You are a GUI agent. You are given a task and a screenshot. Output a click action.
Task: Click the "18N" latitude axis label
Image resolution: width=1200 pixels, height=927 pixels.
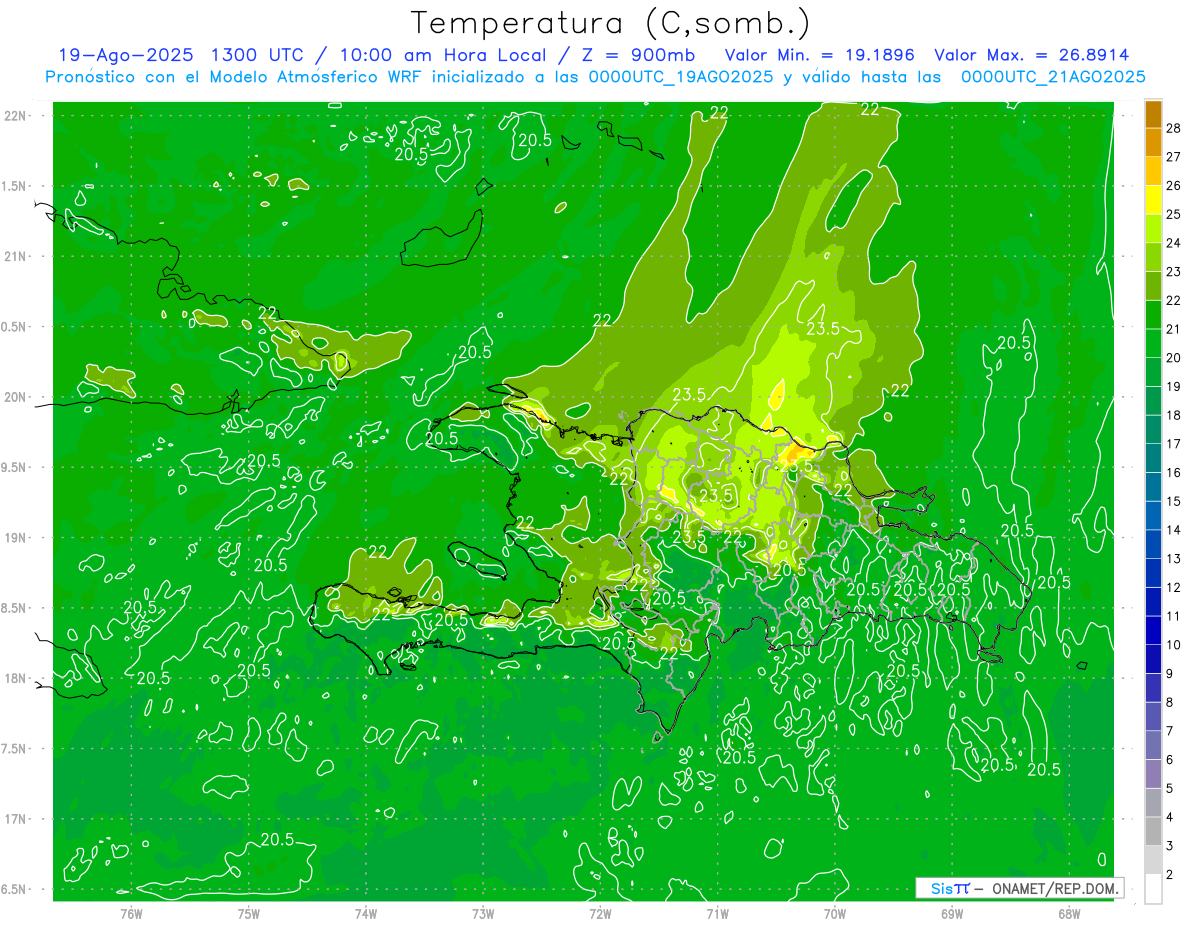click(17, 678)
